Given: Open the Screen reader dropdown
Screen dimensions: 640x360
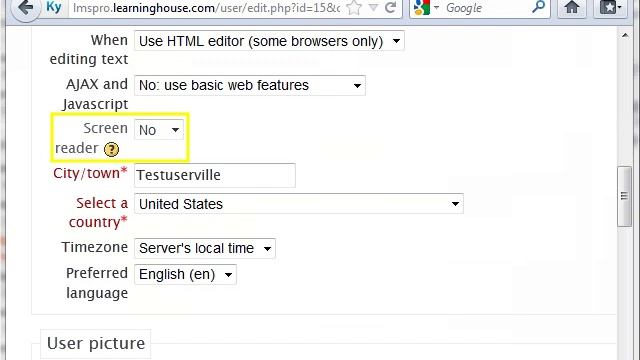Looking at the screenshot, I should (x=159, y=130).
